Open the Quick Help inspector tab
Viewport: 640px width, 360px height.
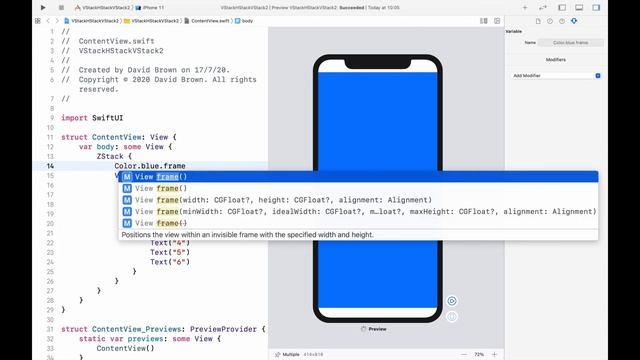[x=562, y=21]
